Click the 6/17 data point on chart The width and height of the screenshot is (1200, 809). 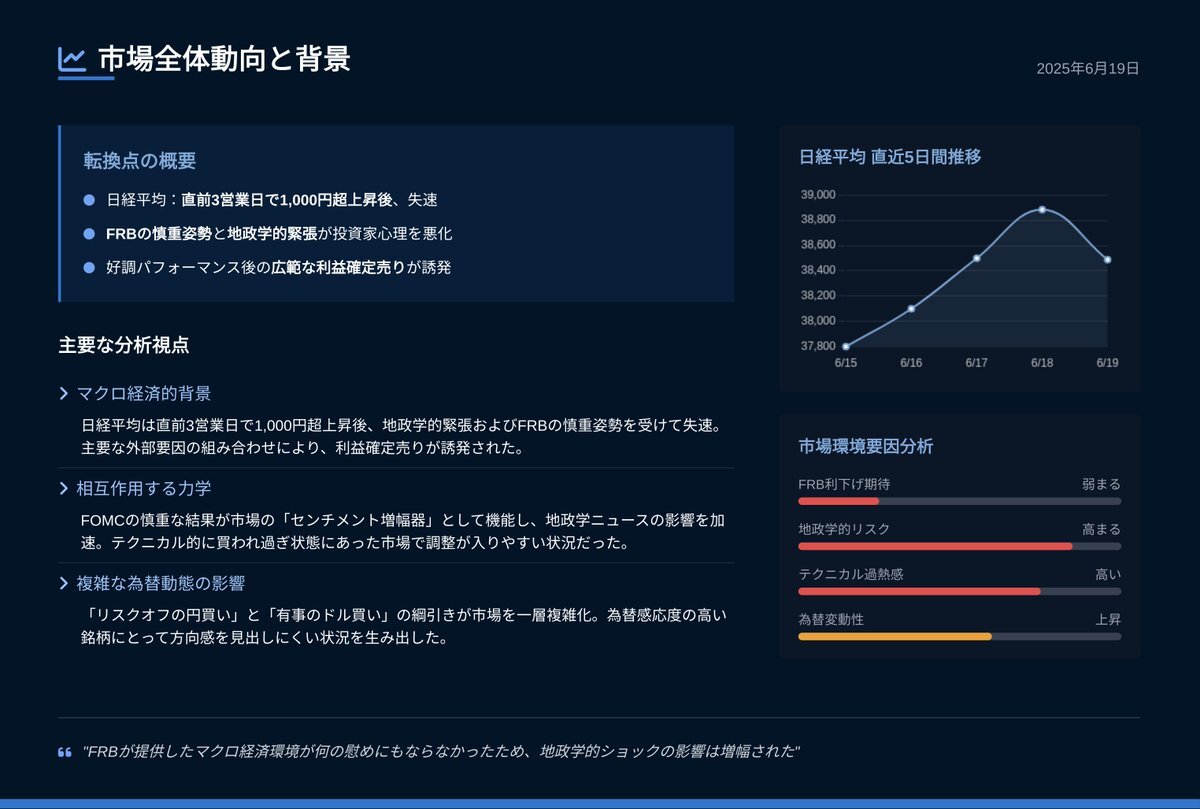point(976,258)
